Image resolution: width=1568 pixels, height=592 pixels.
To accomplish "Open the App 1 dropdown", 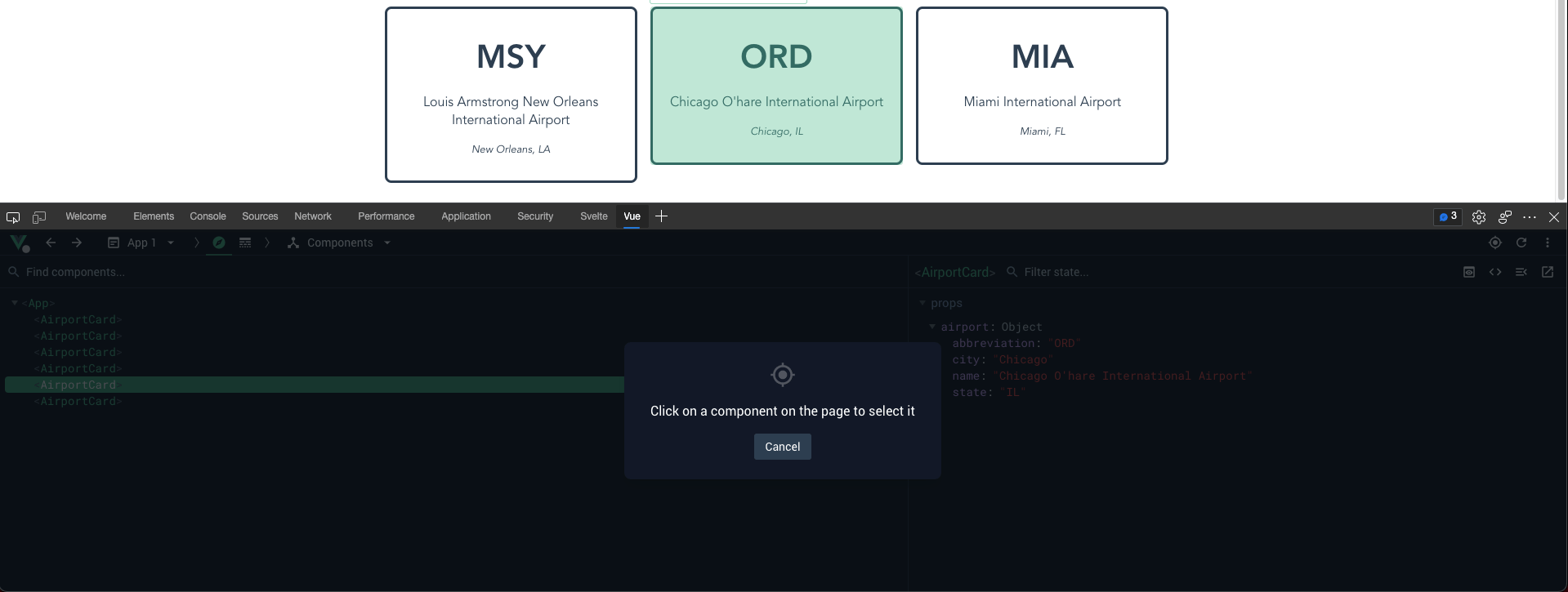I will 141,243.
